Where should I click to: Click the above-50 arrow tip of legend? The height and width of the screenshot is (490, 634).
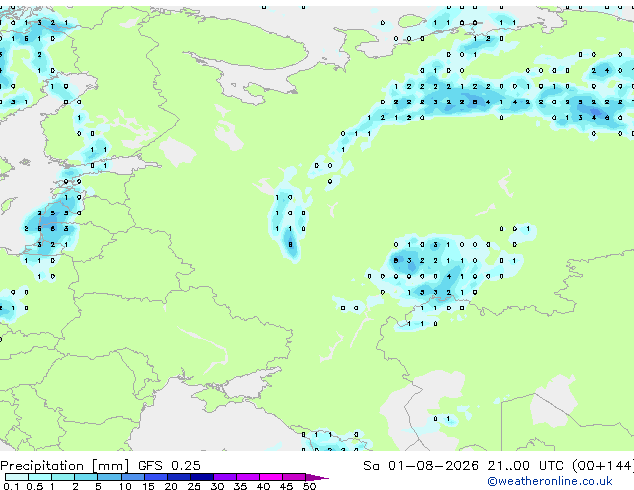[x=317, y=477]
